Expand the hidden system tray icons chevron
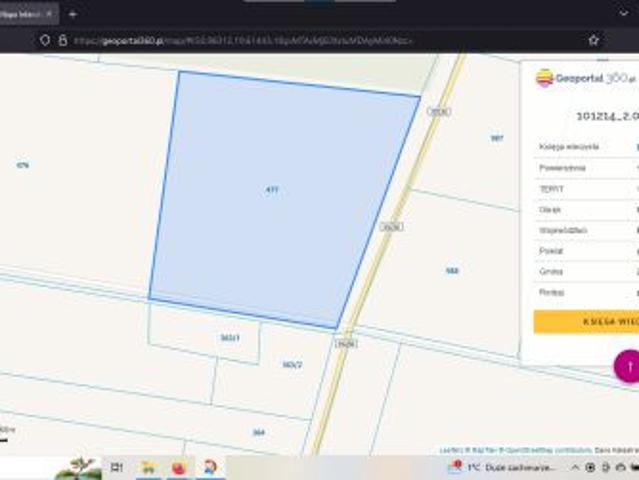The image size is (639, 480). 575,467
